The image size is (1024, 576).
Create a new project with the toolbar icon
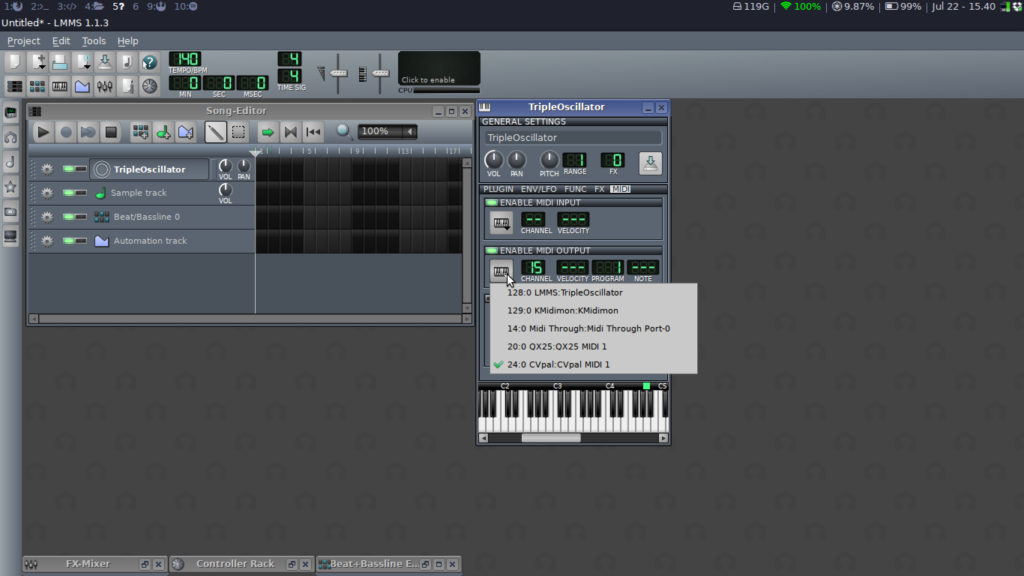click(14, 62)
